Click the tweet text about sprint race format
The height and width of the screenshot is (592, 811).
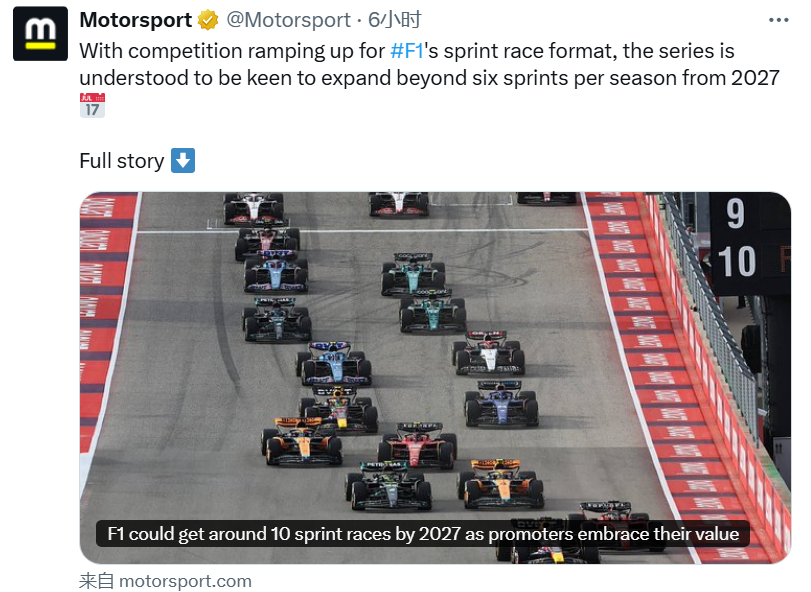coord(429,64)
